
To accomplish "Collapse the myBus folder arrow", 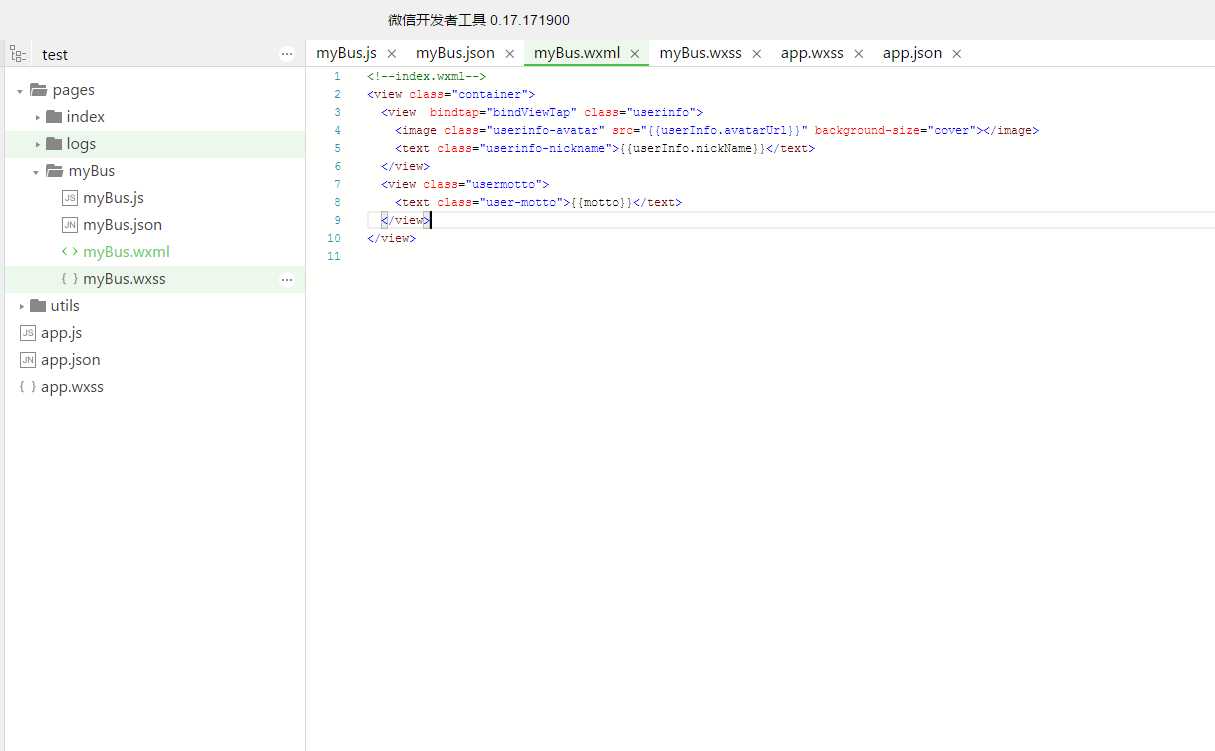I will pos(36,172).
